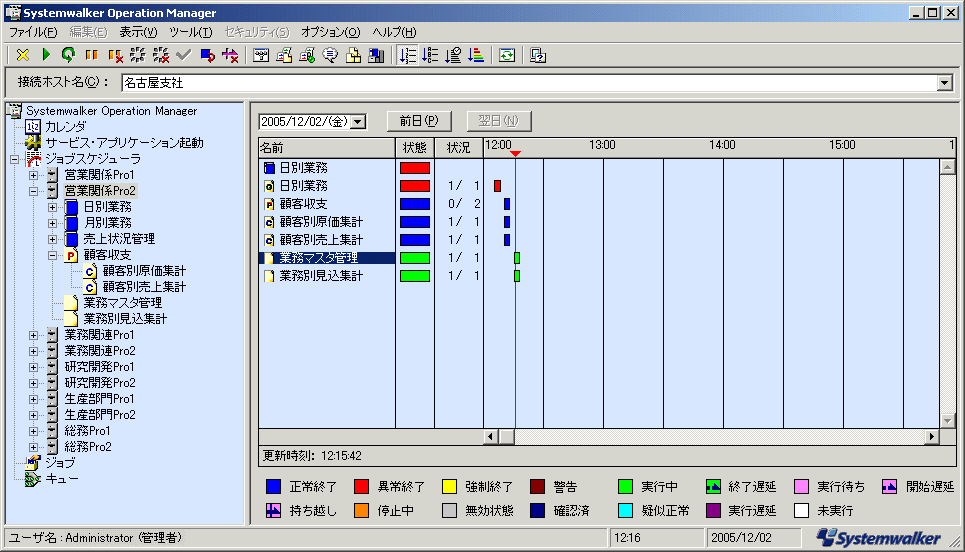Click the help monitor question mark icon
The width and height of the screenshot is (965, 552).
point(538,55)
